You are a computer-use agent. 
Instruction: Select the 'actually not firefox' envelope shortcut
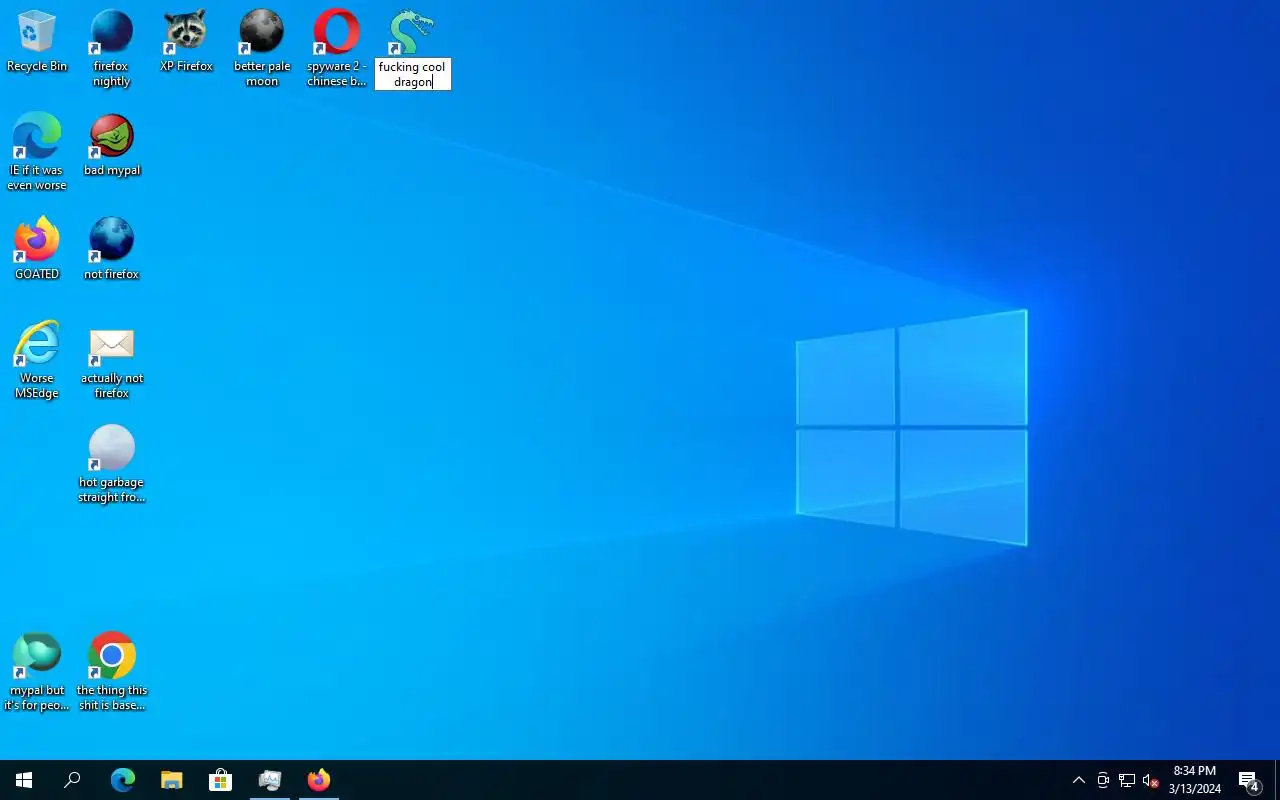[x=112, y=360]
